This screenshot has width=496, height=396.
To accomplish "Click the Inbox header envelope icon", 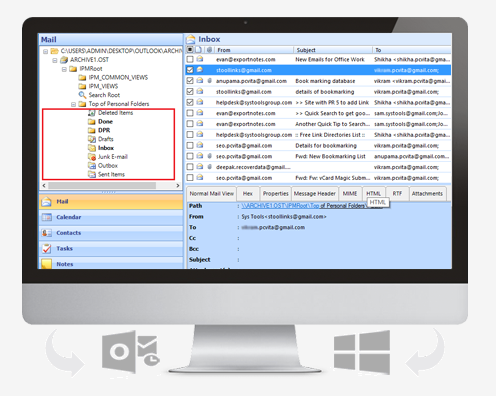I will click(x=191, y=39).
